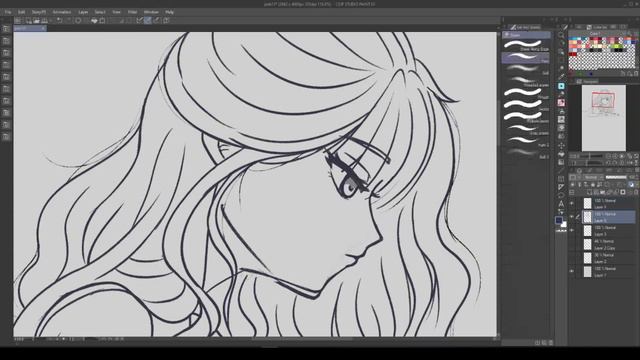Select the Zoom magnifier tool icon
The width and height of the screenshot is (640, 360).
pyautogui.click(x=561, y=35)
